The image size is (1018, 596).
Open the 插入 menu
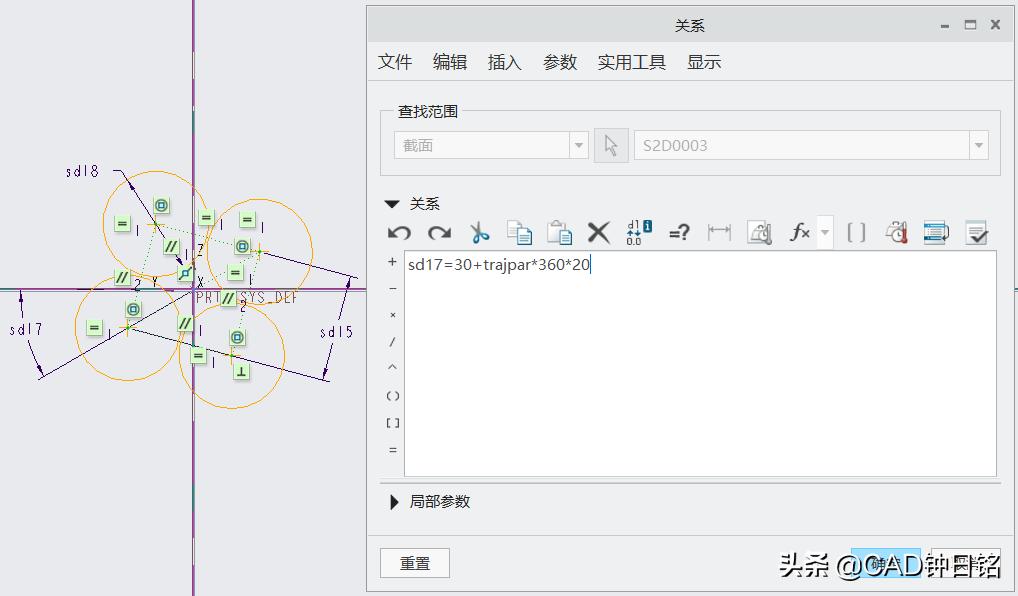504,61
